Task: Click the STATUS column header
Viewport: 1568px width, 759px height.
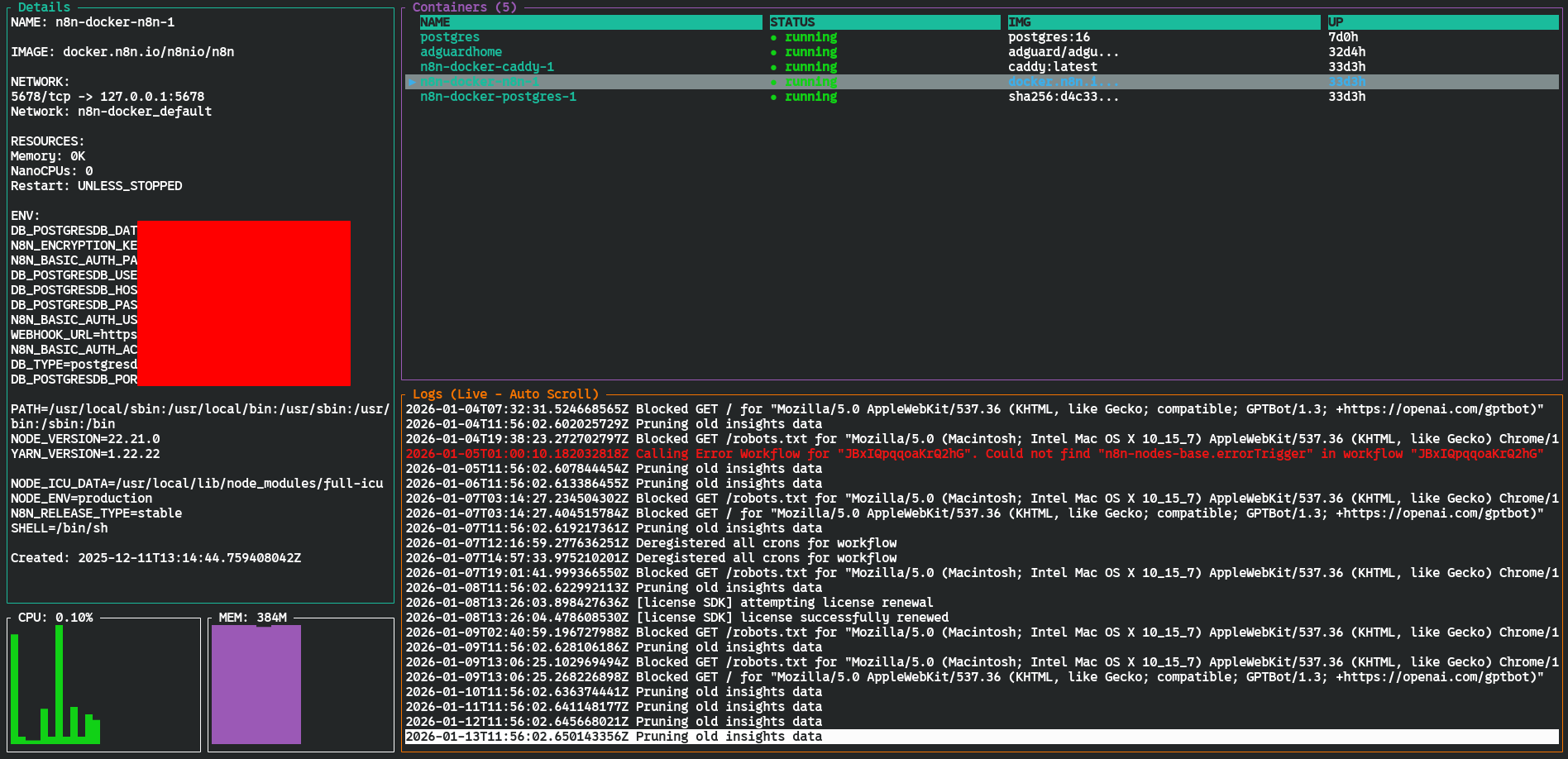Action: click(791, 21)
